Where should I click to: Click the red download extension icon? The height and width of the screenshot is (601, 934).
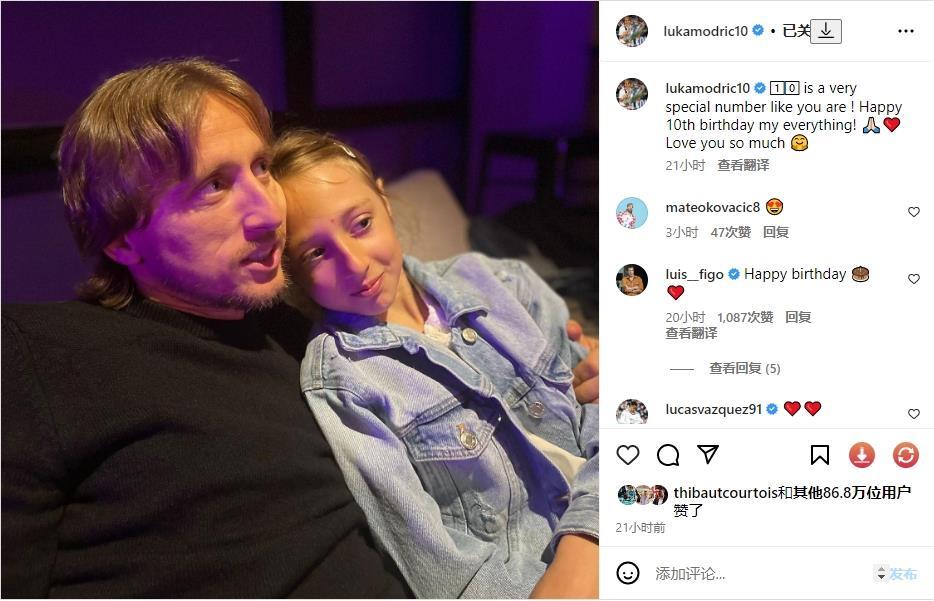pos(861,455)
